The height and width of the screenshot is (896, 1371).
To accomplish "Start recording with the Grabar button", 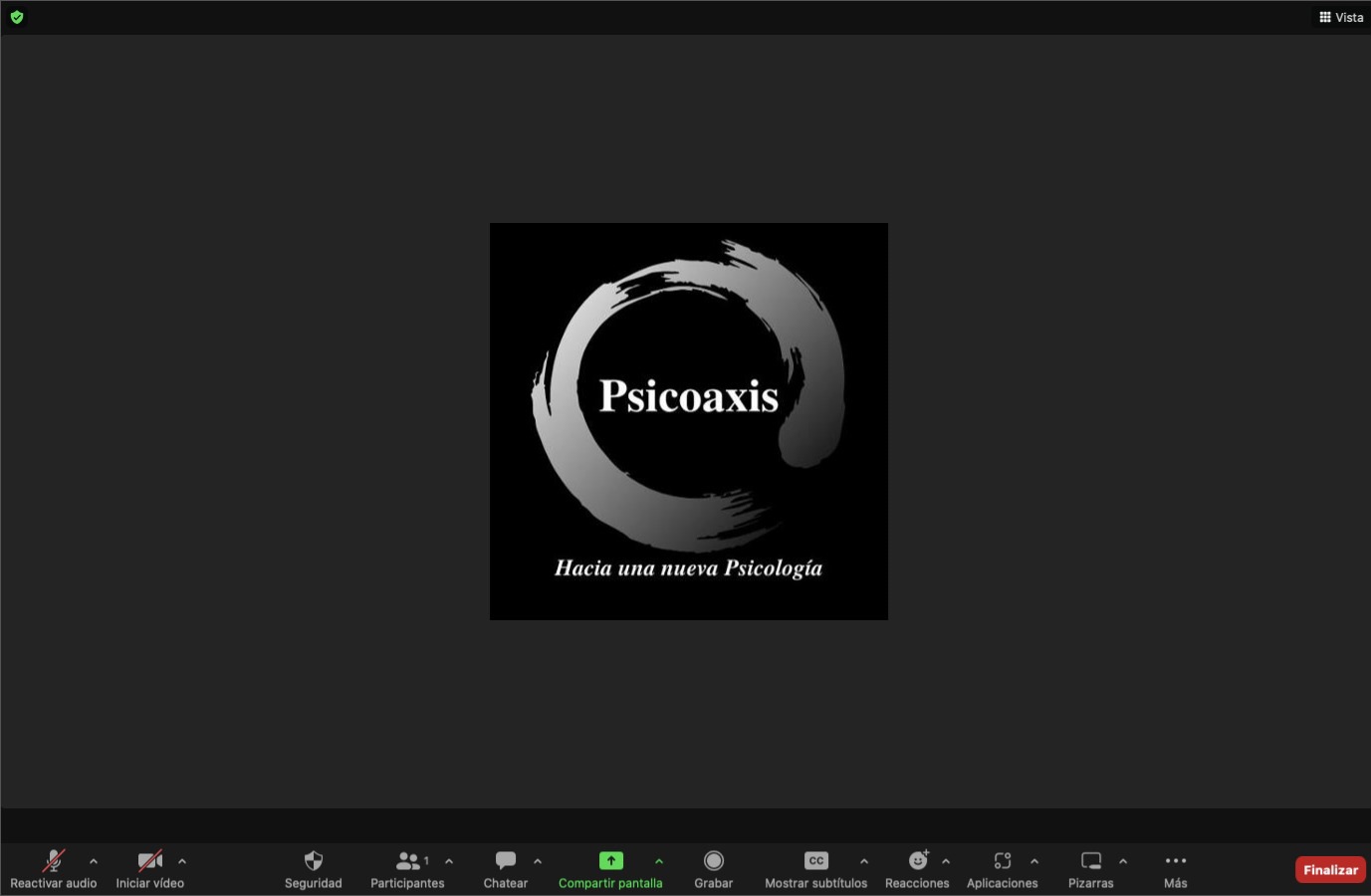I will [x=713, y=868].
